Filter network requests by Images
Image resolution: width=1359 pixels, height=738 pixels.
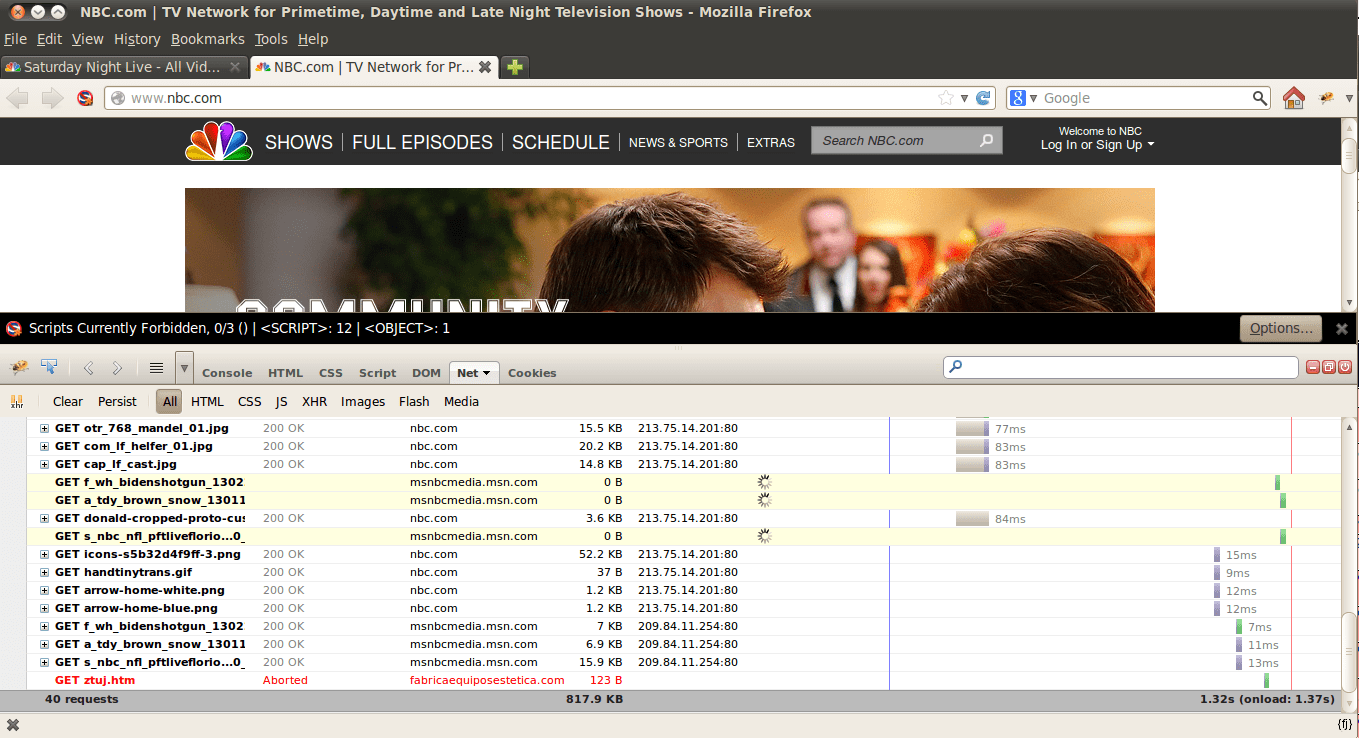point(363,402)
